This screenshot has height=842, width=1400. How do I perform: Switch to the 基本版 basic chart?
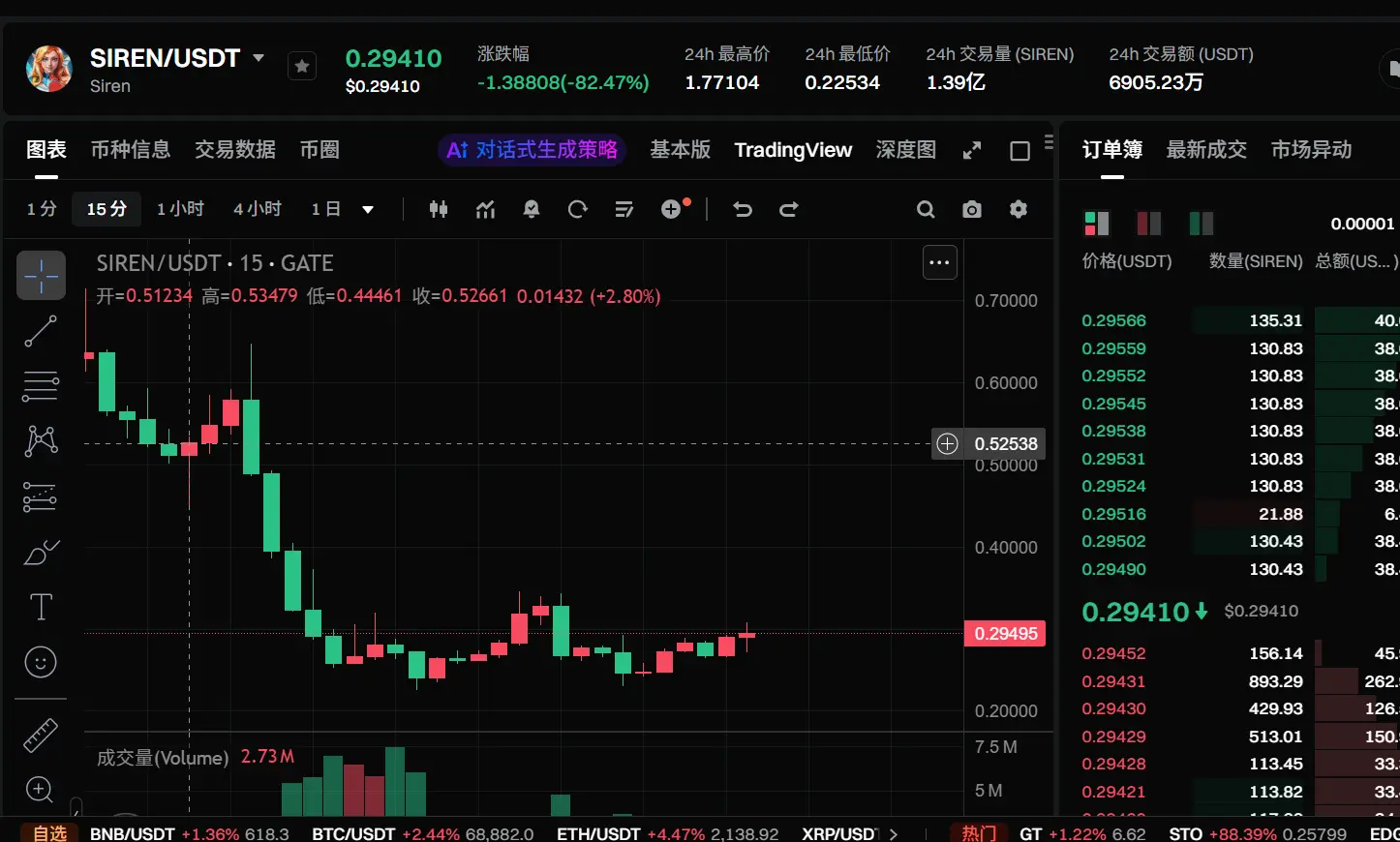(x=681, y=150)
